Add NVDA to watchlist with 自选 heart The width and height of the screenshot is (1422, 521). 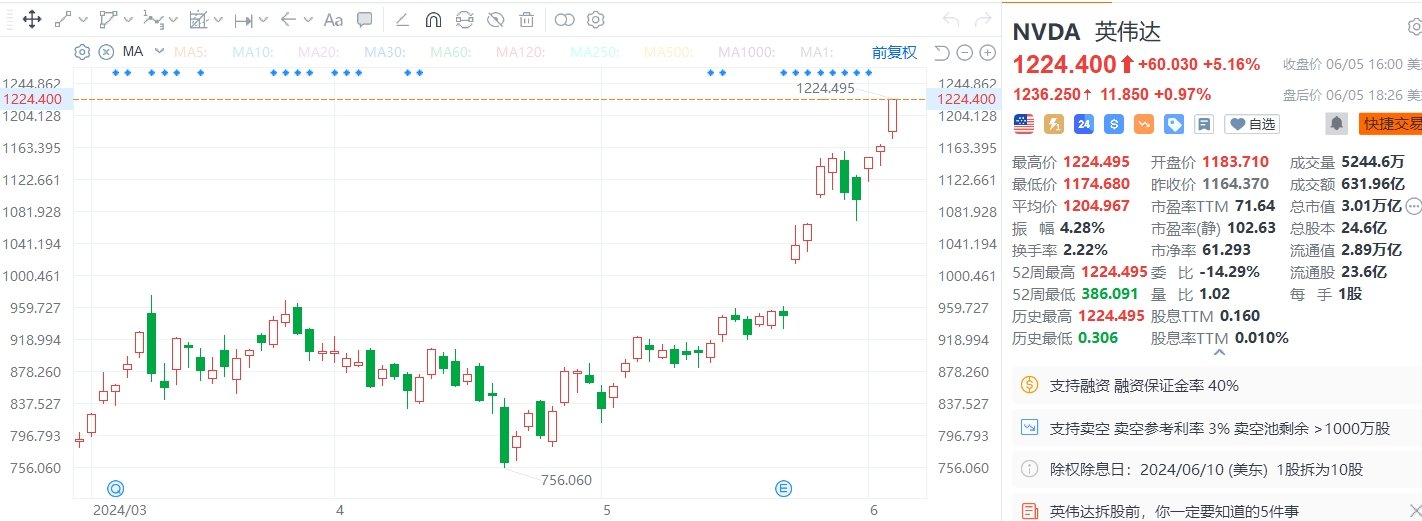point(1253,124)
